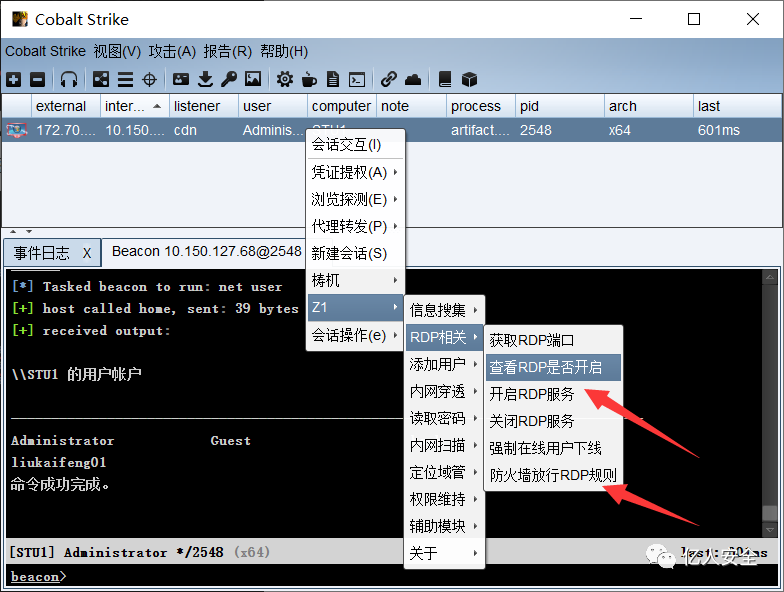The height and width of the screenshot is (592, 784).
Task: Click the New Connection plus icon
Action: [14, 80]
